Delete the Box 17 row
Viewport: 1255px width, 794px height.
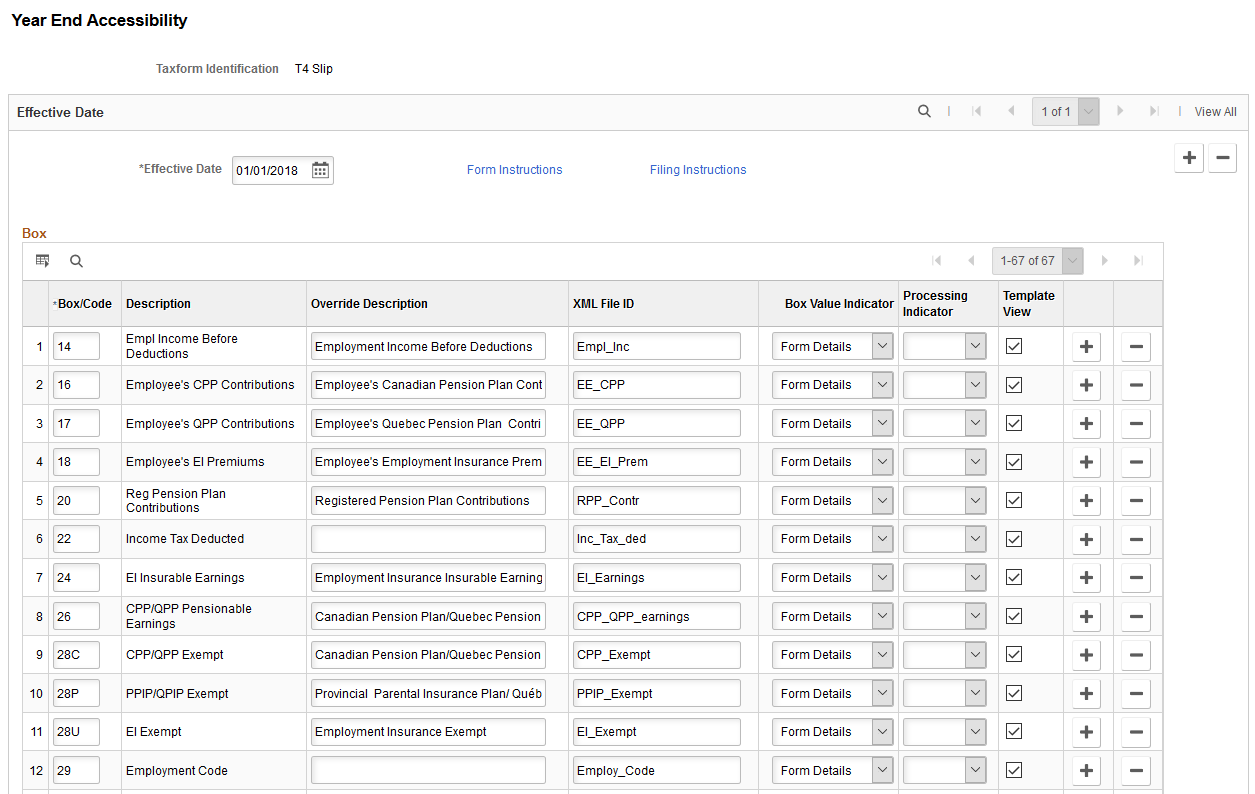(1136, 424)
